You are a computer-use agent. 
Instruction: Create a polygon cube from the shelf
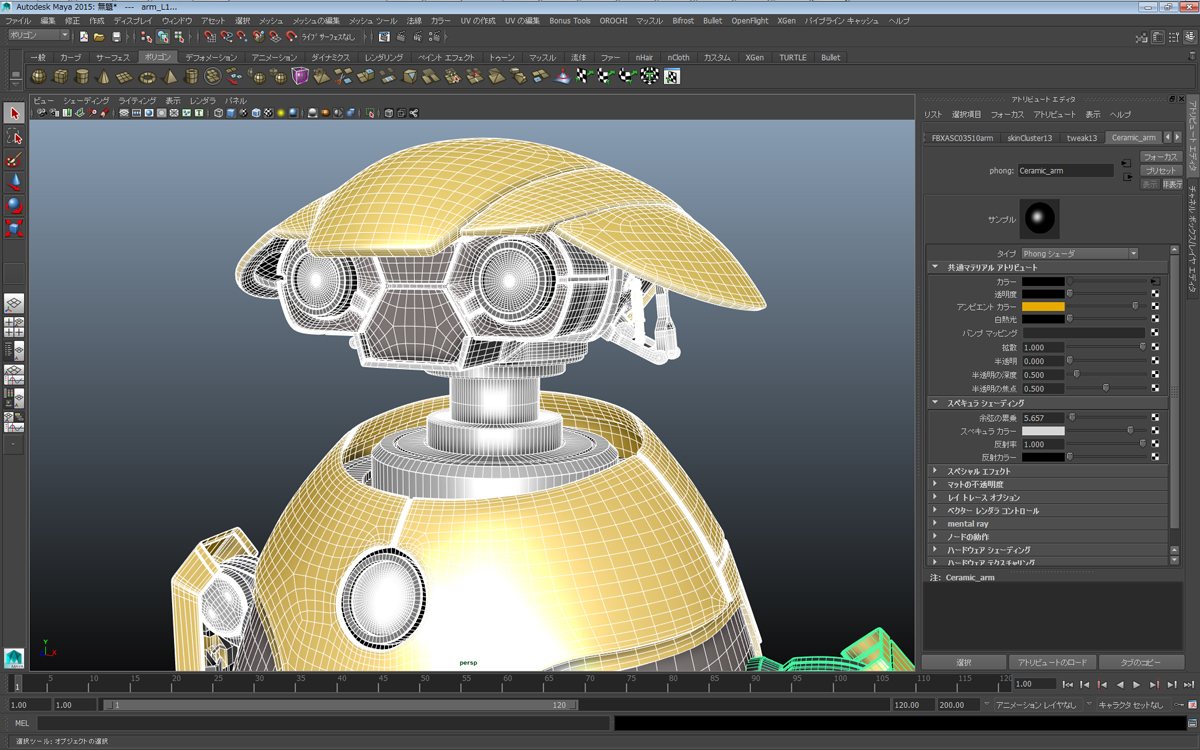[60, 77]
